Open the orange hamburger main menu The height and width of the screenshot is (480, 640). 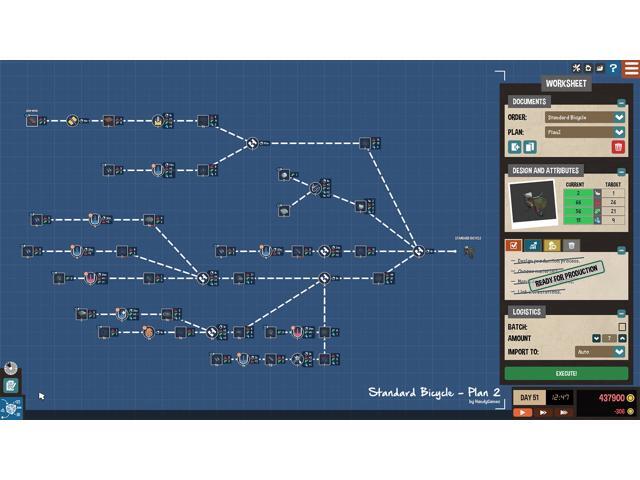[631, 68]
